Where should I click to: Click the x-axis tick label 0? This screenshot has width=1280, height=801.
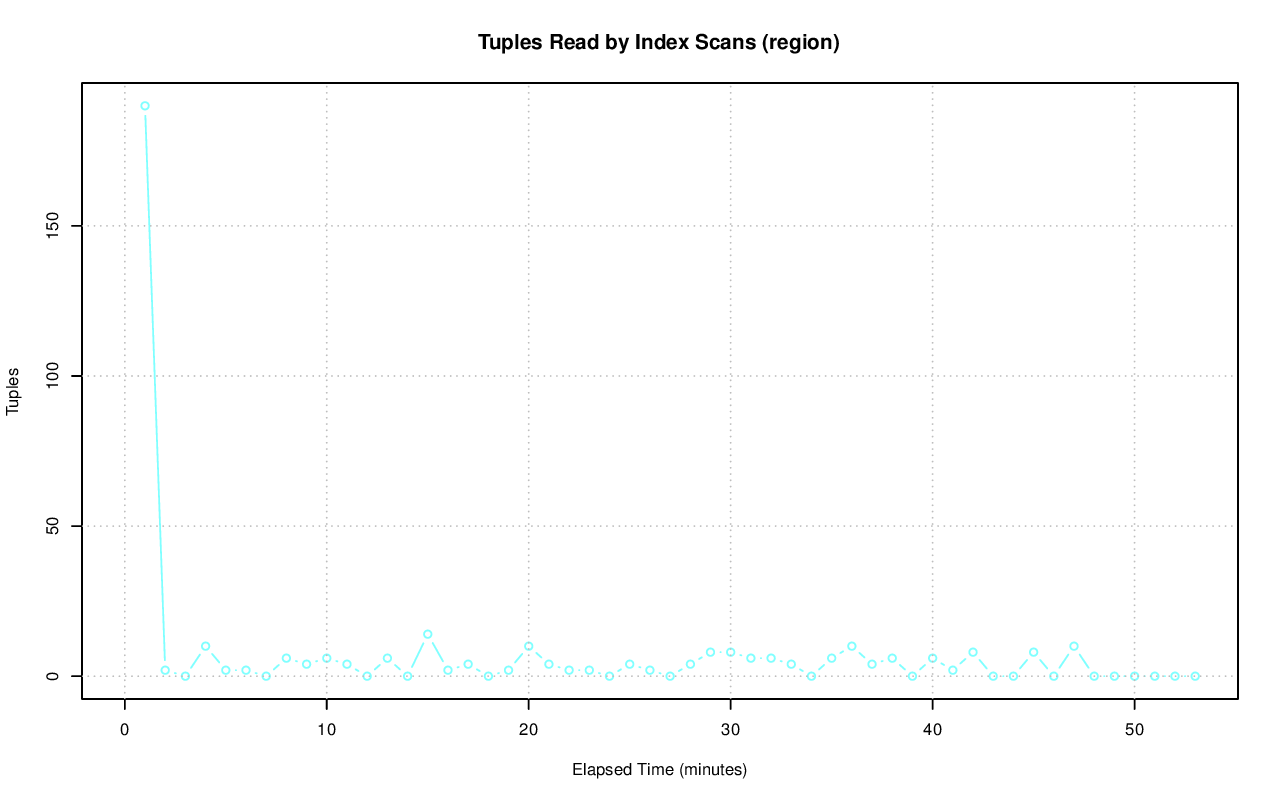click(x=125, y=729)
